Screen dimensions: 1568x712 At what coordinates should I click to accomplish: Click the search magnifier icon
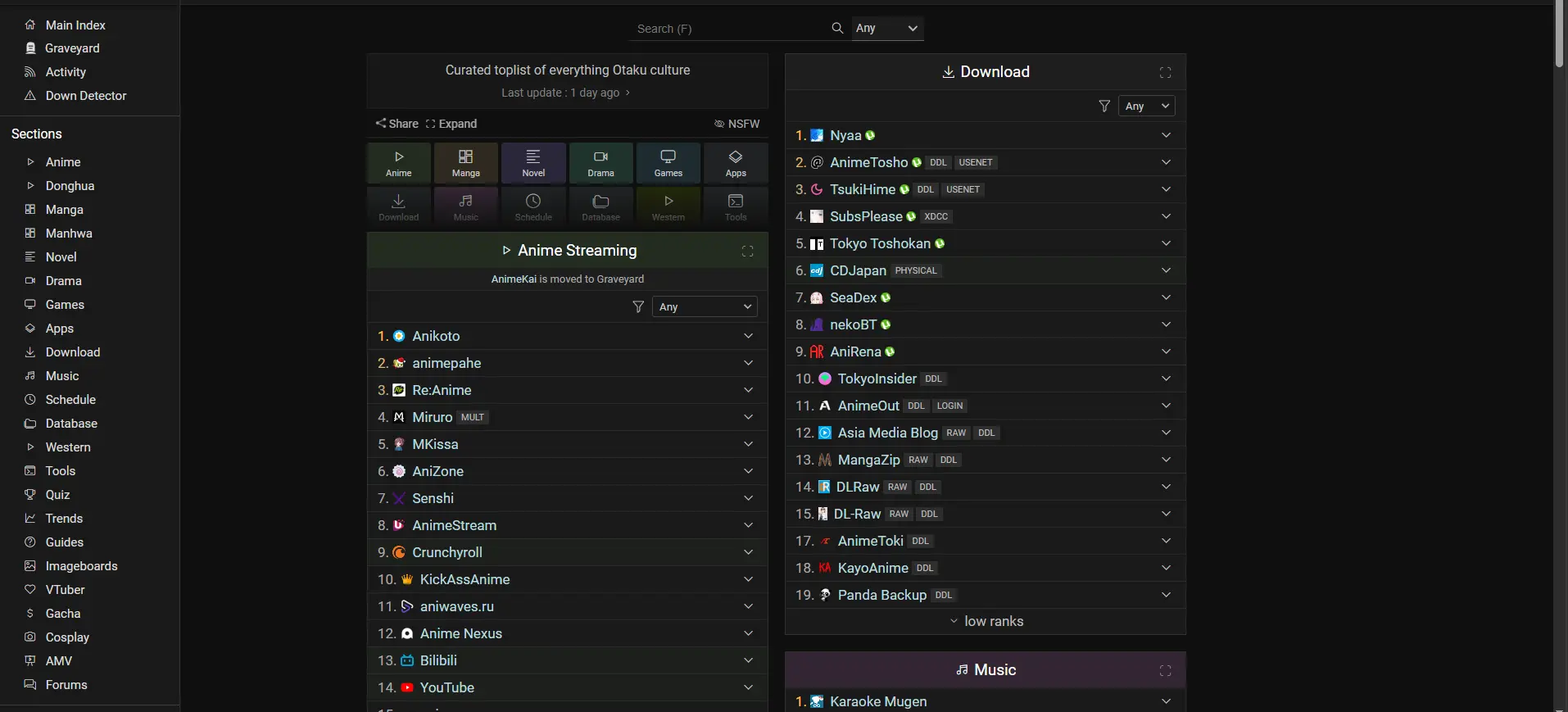point(837,28)
